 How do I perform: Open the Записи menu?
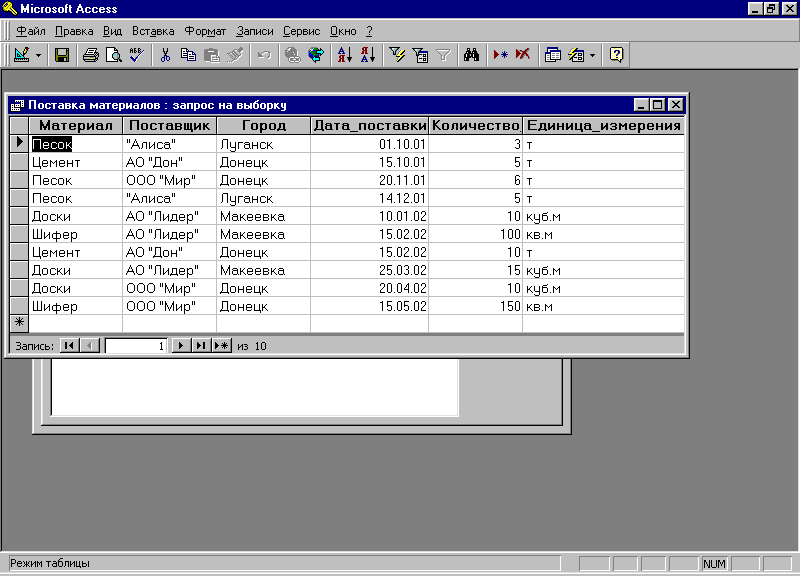[x=255, y=31]
